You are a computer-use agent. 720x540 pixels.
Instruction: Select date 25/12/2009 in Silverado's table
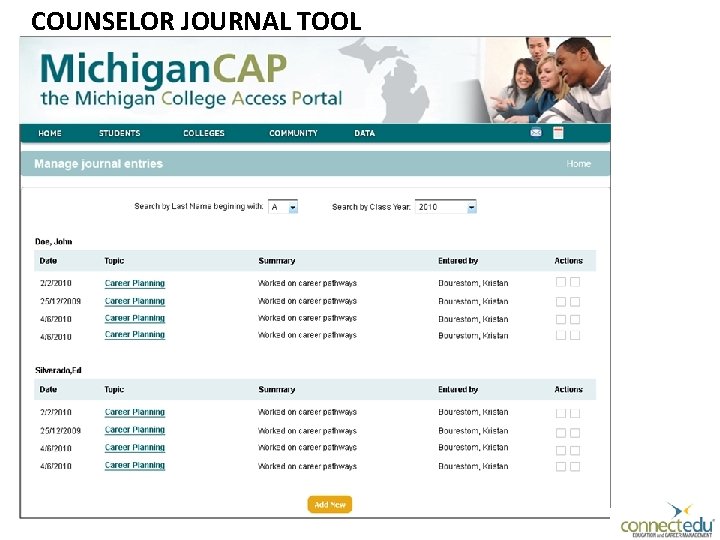click(60, 431)
